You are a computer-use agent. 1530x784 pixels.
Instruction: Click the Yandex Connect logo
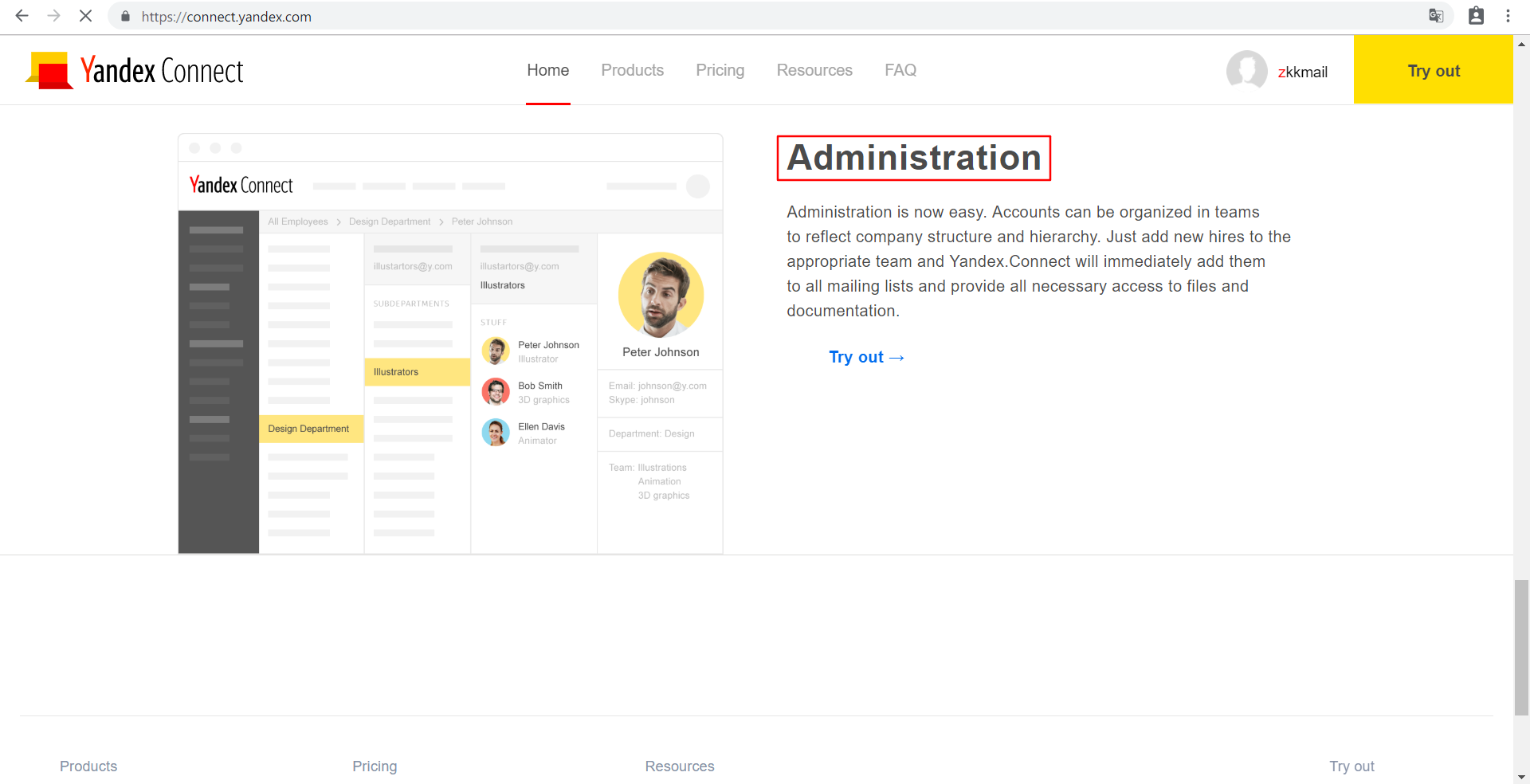(x=135, y=71)
